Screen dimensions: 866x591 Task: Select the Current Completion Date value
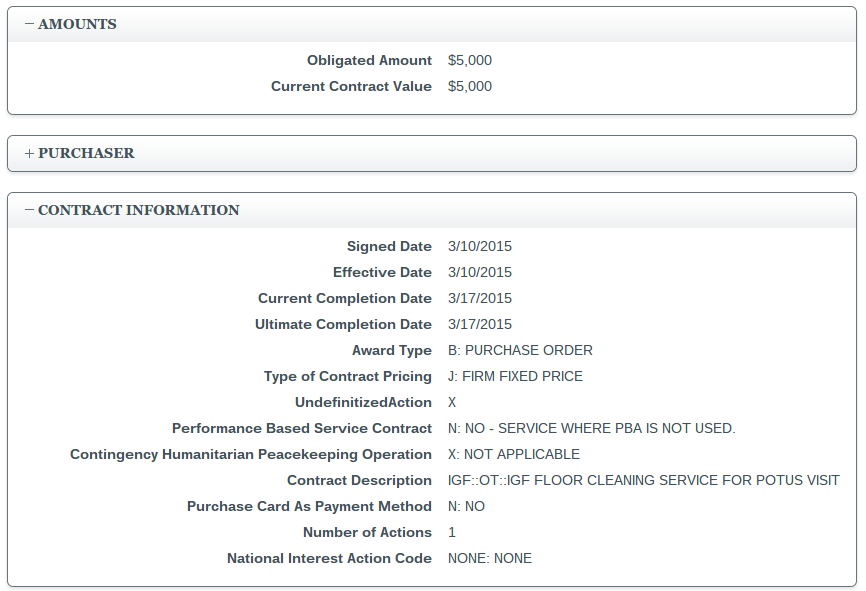pos(480,298)
